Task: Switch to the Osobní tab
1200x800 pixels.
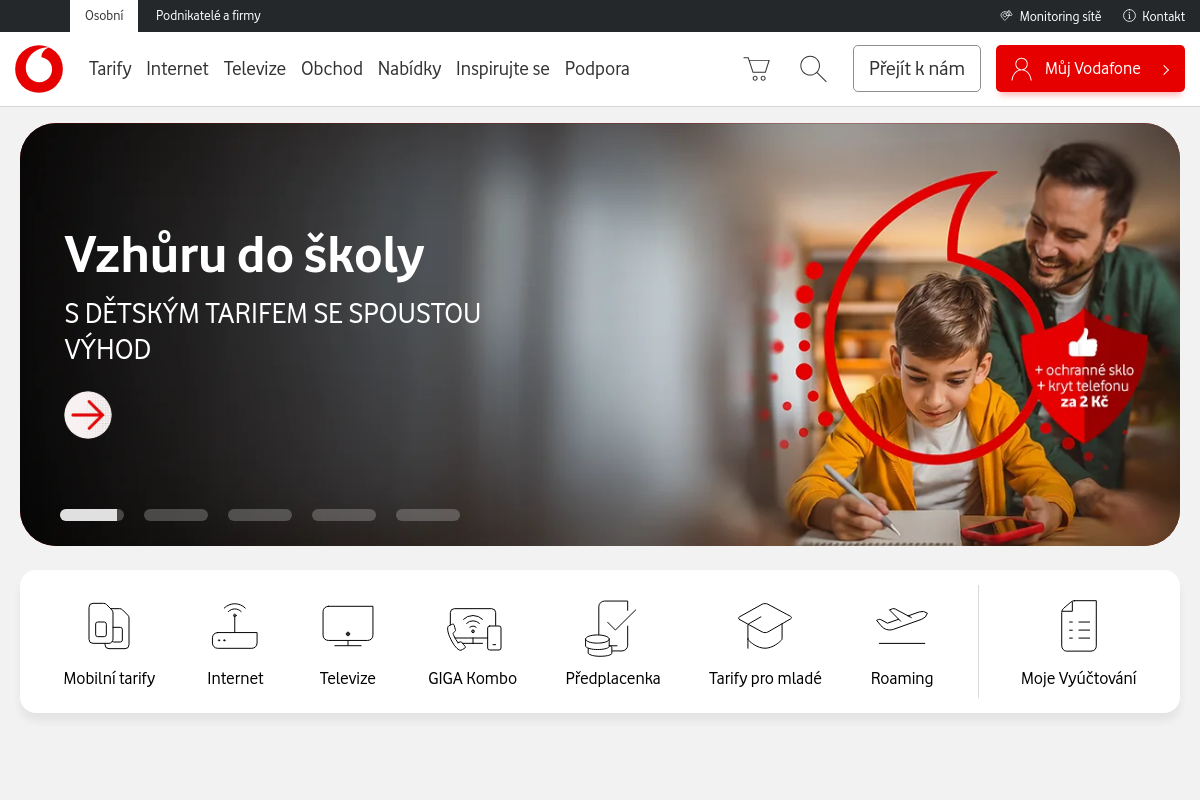Action: point(105,16)
